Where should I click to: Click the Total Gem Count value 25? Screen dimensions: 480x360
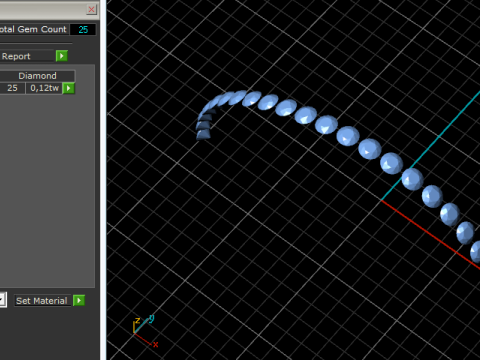[83, 30]
